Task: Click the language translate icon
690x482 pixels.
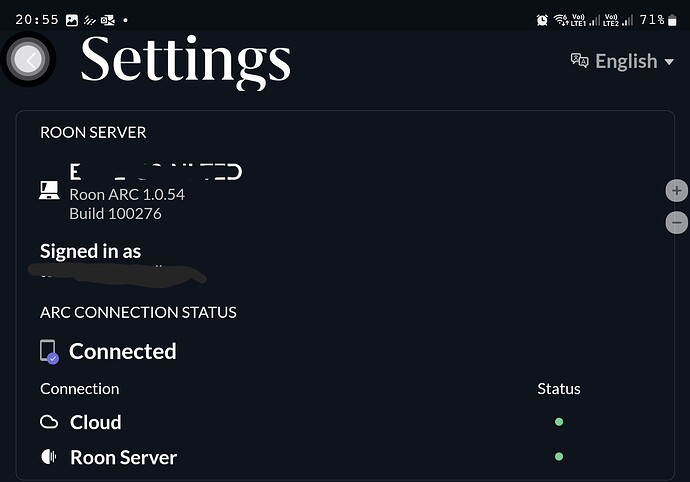Action: [580, 60]
